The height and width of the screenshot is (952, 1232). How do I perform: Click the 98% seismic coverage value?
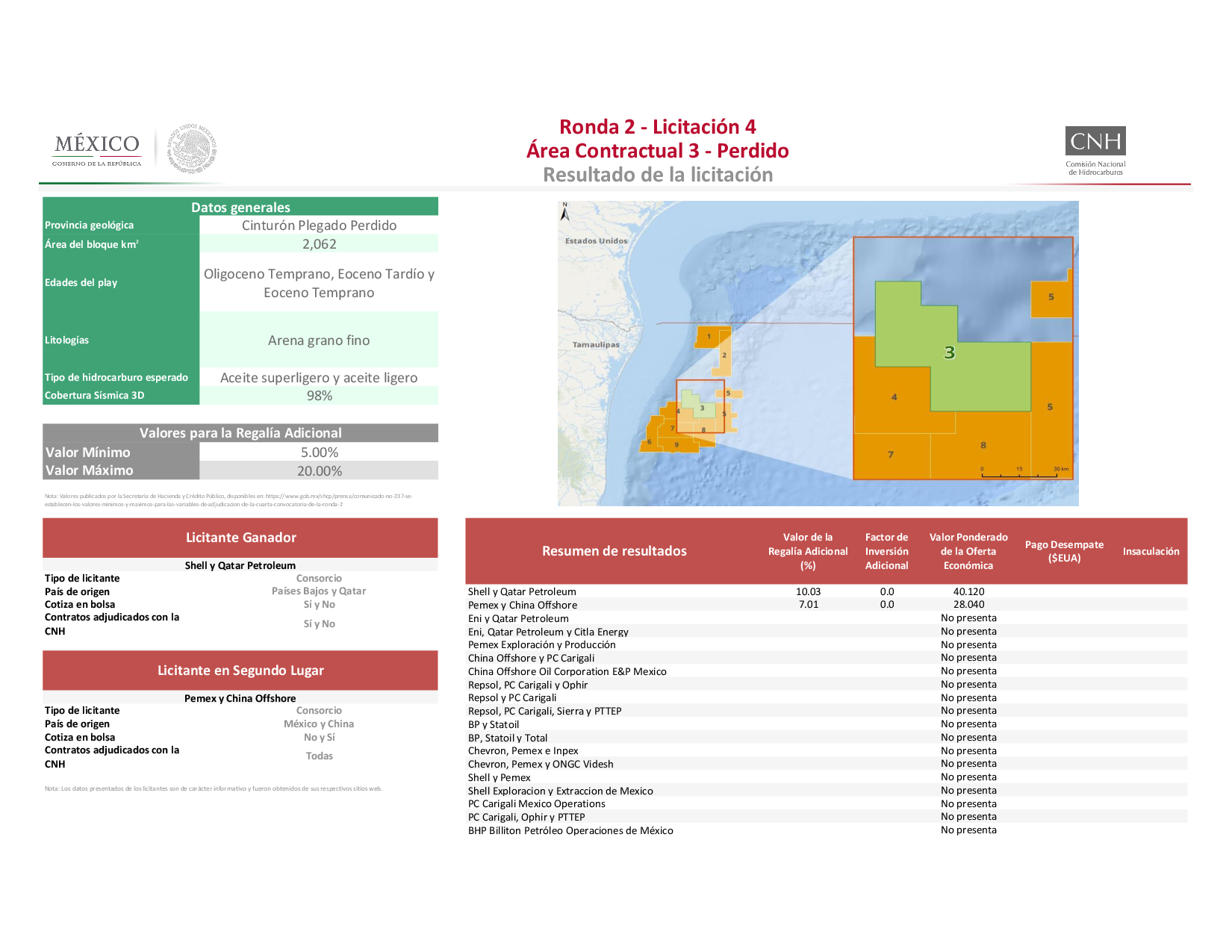(x=320, y=396)
